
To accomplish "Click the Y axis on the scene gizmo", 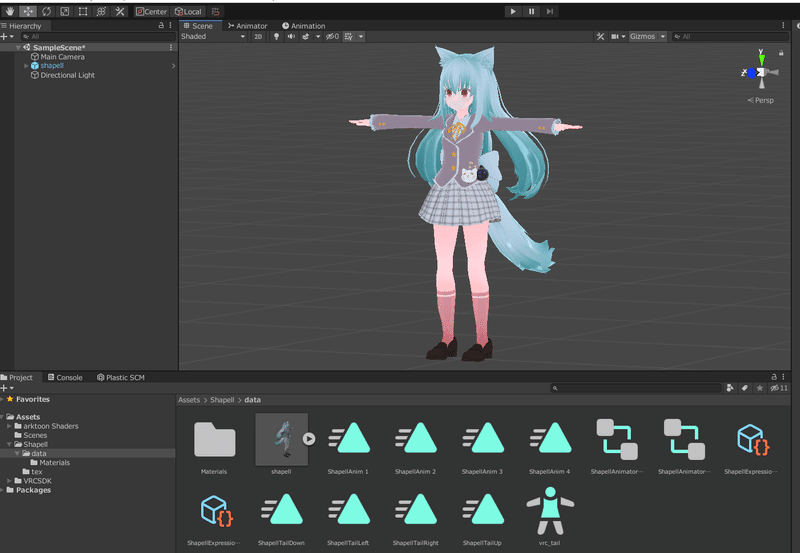I will pos(761,58).
